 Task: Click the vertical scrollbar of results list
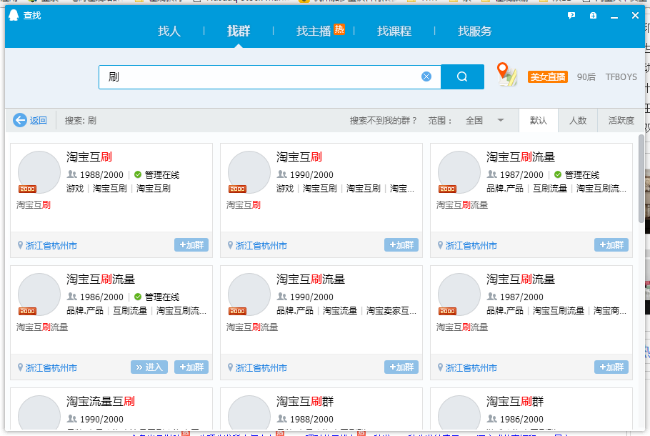coord(641,180)
